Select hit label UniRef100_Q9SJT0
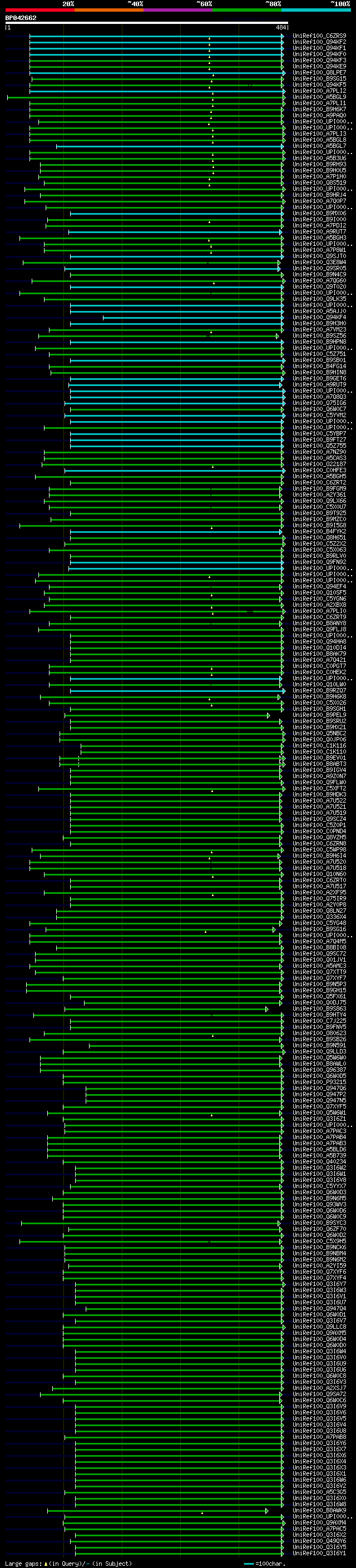The width and height of the screenshot is (356, 1568). click(319, 256)
